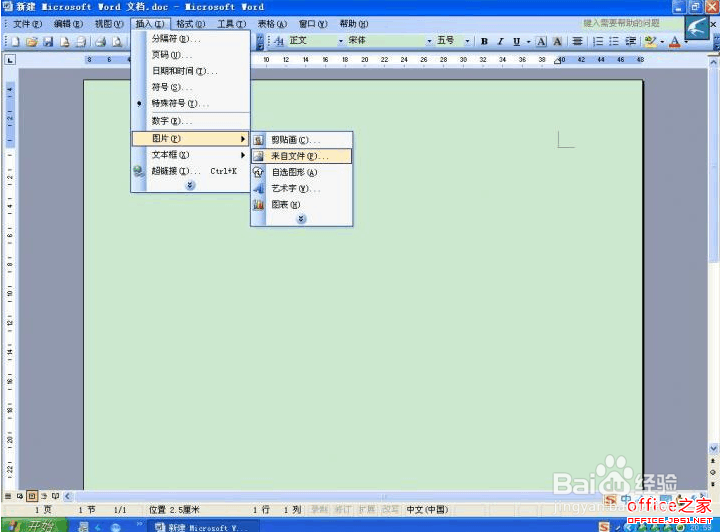Viewport: 720px width, 532px height.
Task: Click the 开始 Start button
Action: click(x=34, y=525)
